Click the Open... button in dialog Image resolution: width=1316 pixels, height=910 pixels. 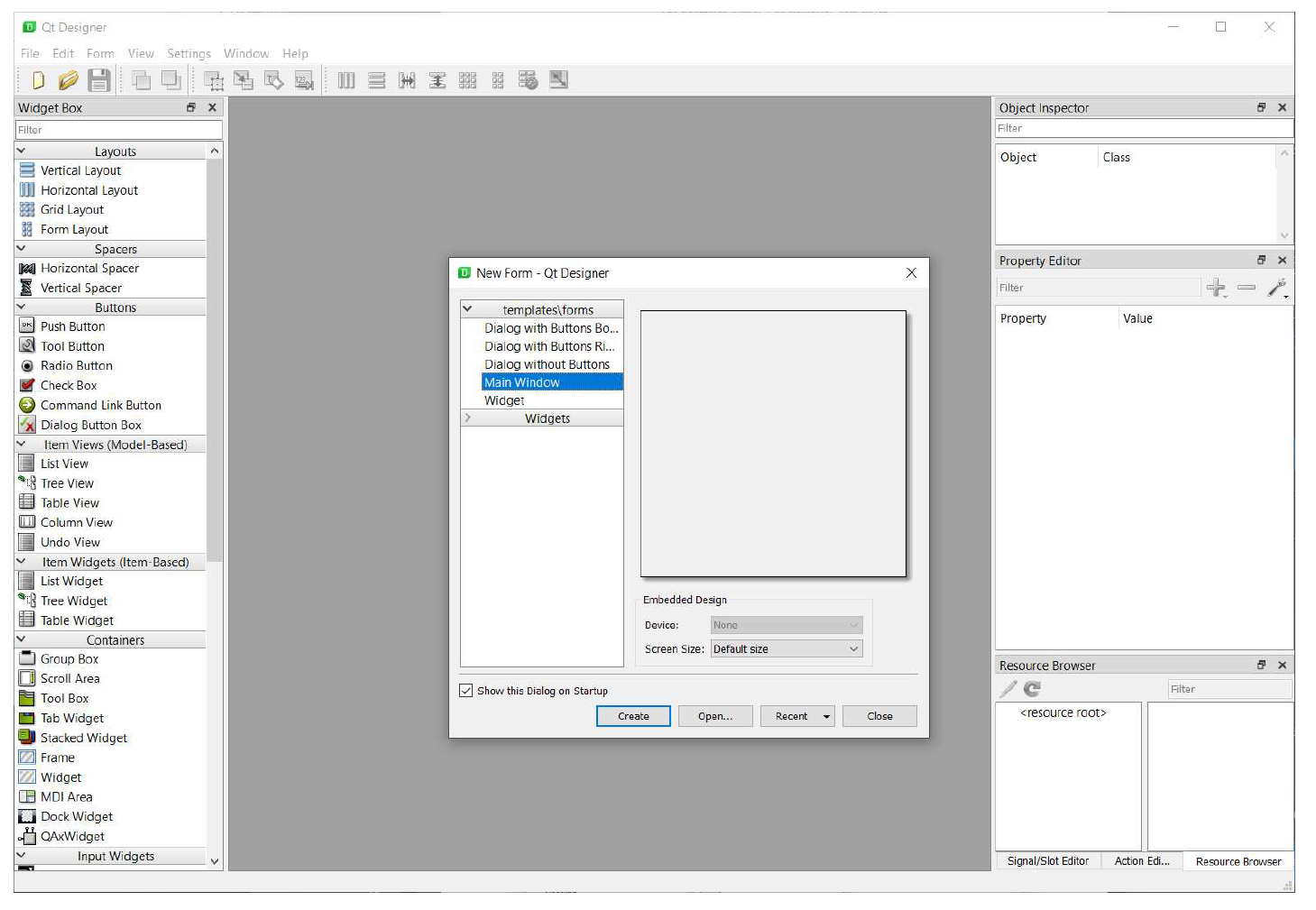click(x=715, y=716)
